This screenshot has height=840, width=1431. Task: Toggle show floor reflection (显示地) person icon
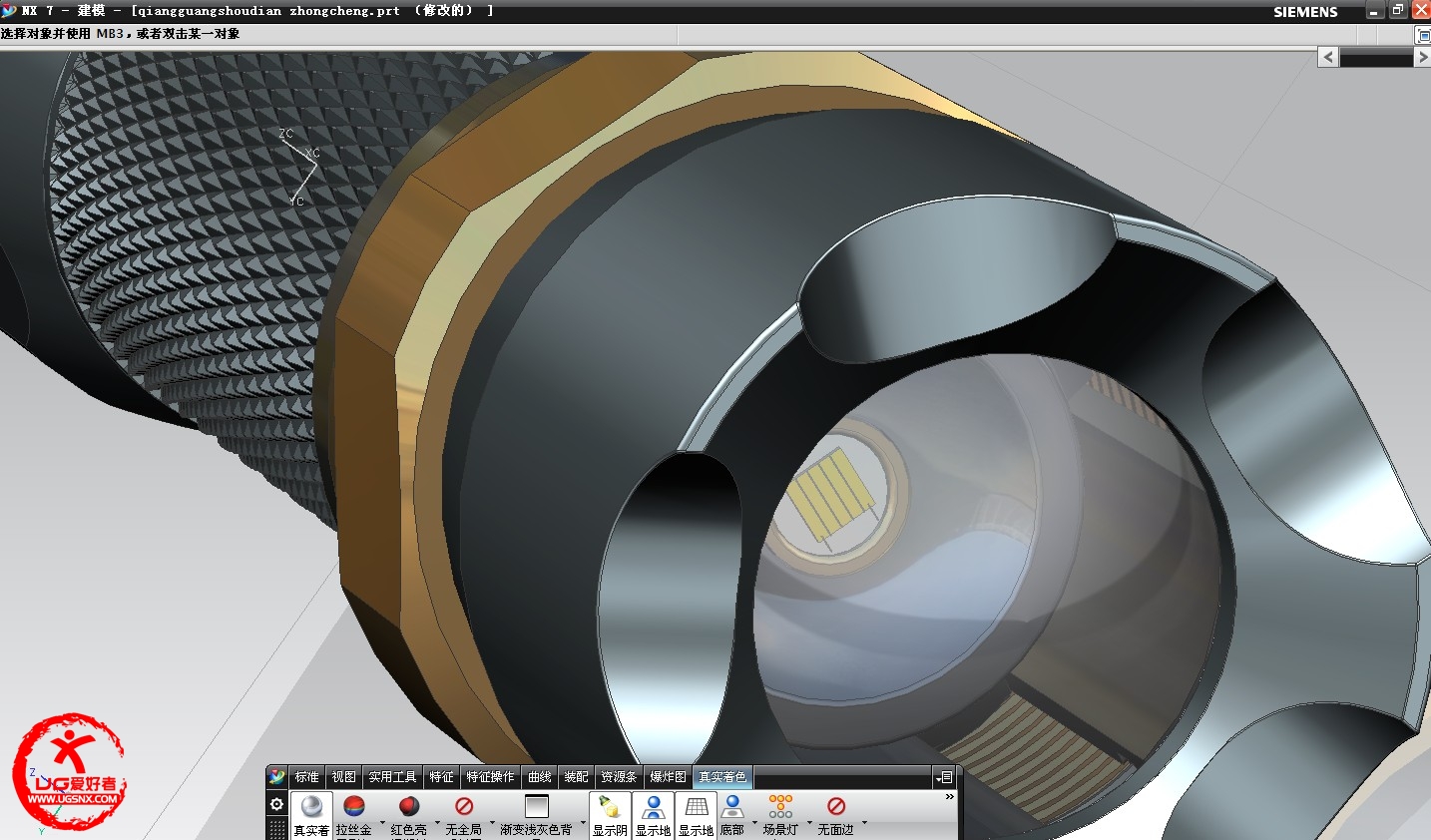653,807
